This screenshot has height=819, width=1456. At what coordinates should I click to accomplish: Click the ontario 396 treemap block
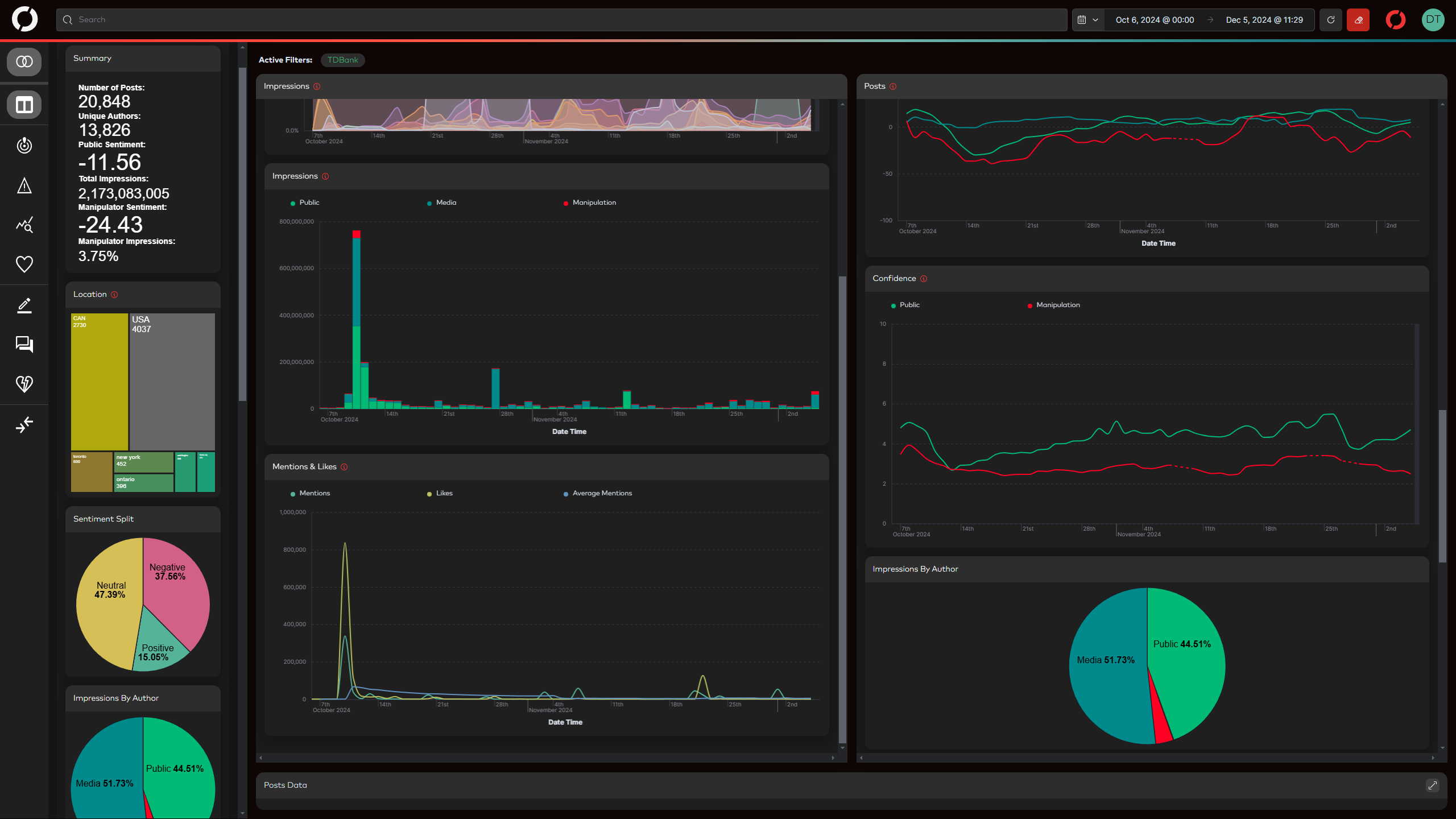coord(144,483)
